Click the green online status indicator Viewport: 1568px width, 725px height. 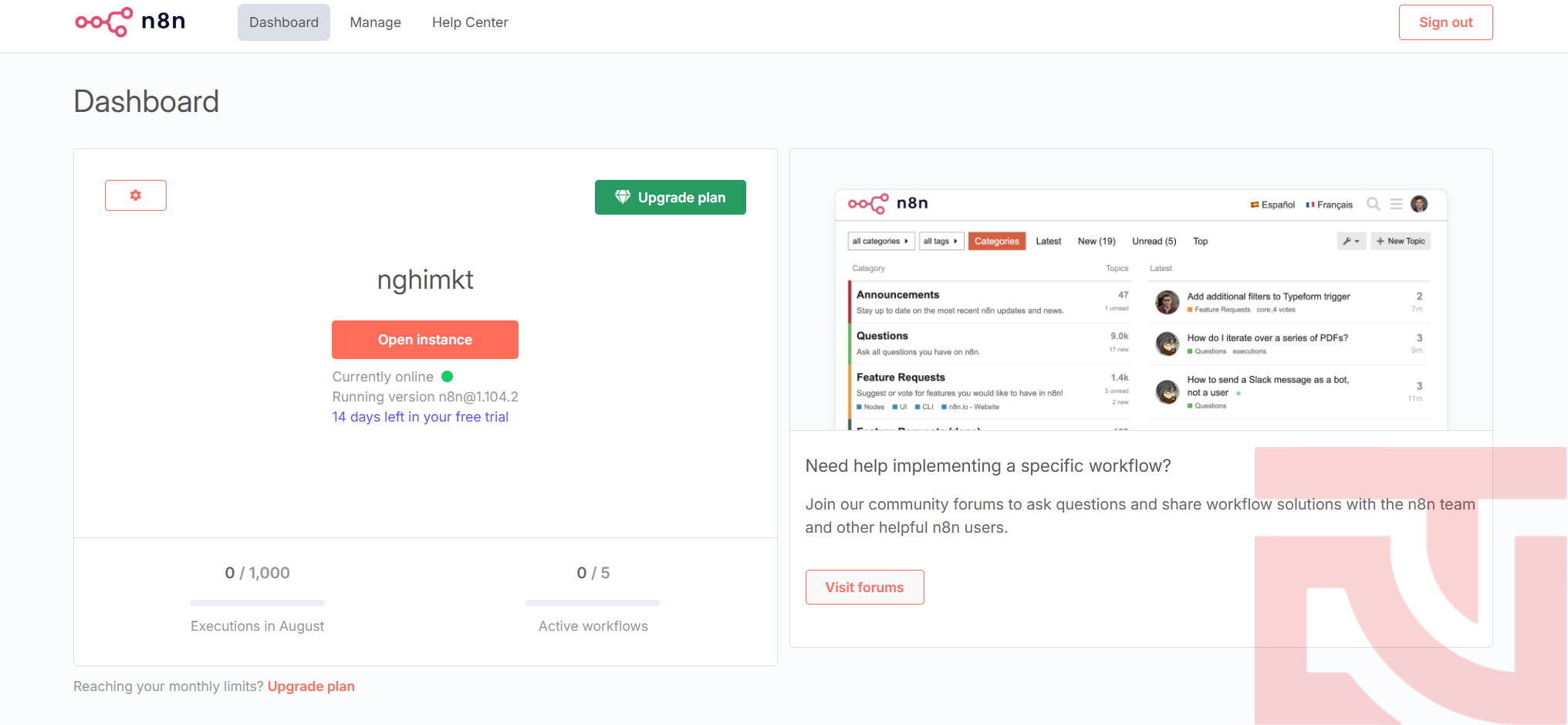(x=447, y=377)
